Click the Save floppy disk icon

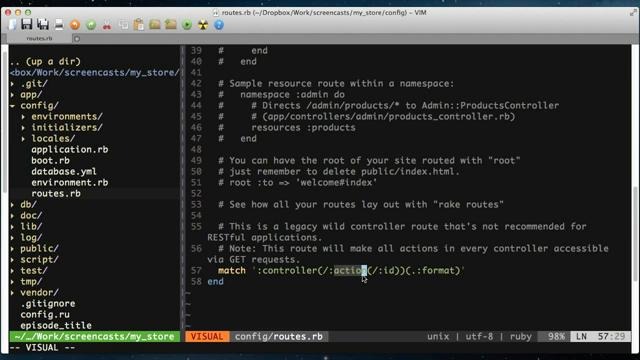[27, 24]
